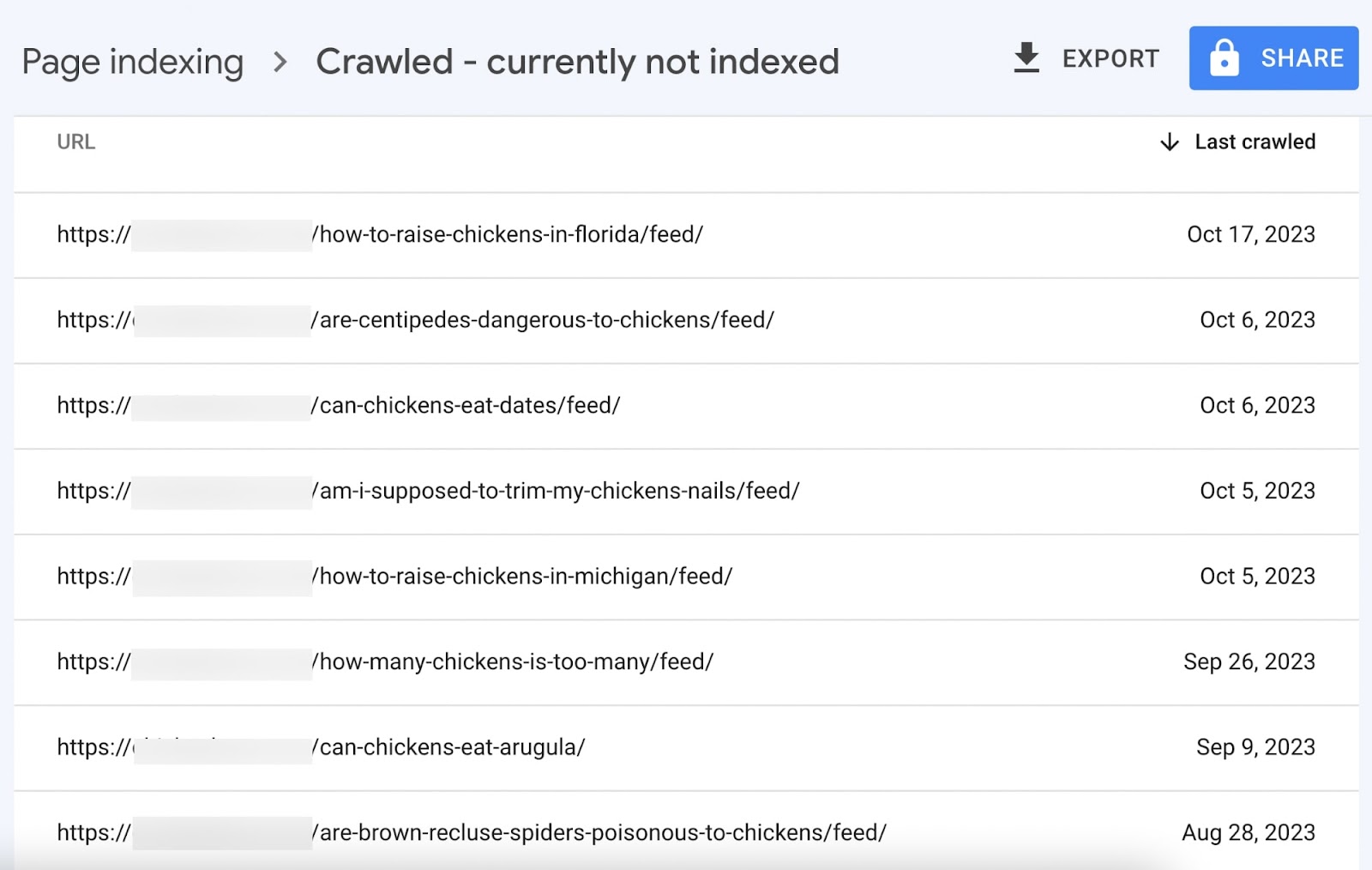The width and height of the screenshot is (1372, 870).
Task: Open the how-to-raise-chickens-in-michigan feed URL
Action: [x=394, y=577]
